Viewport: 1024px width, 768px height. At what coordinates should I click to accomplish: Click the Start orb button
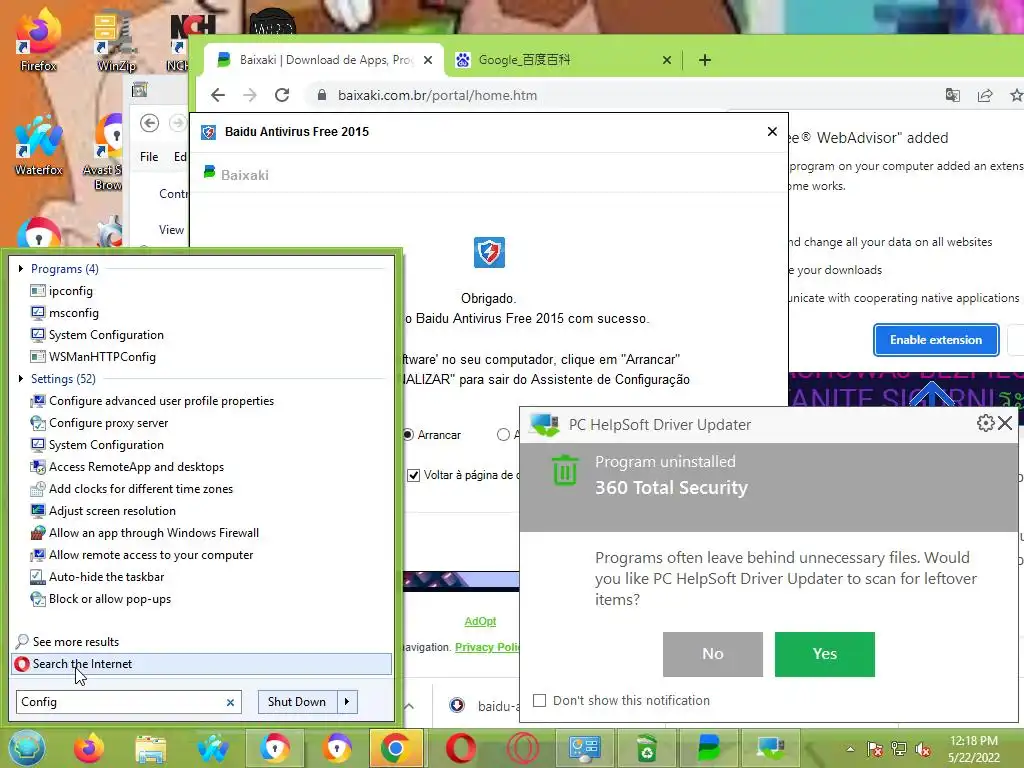(26, 748)
